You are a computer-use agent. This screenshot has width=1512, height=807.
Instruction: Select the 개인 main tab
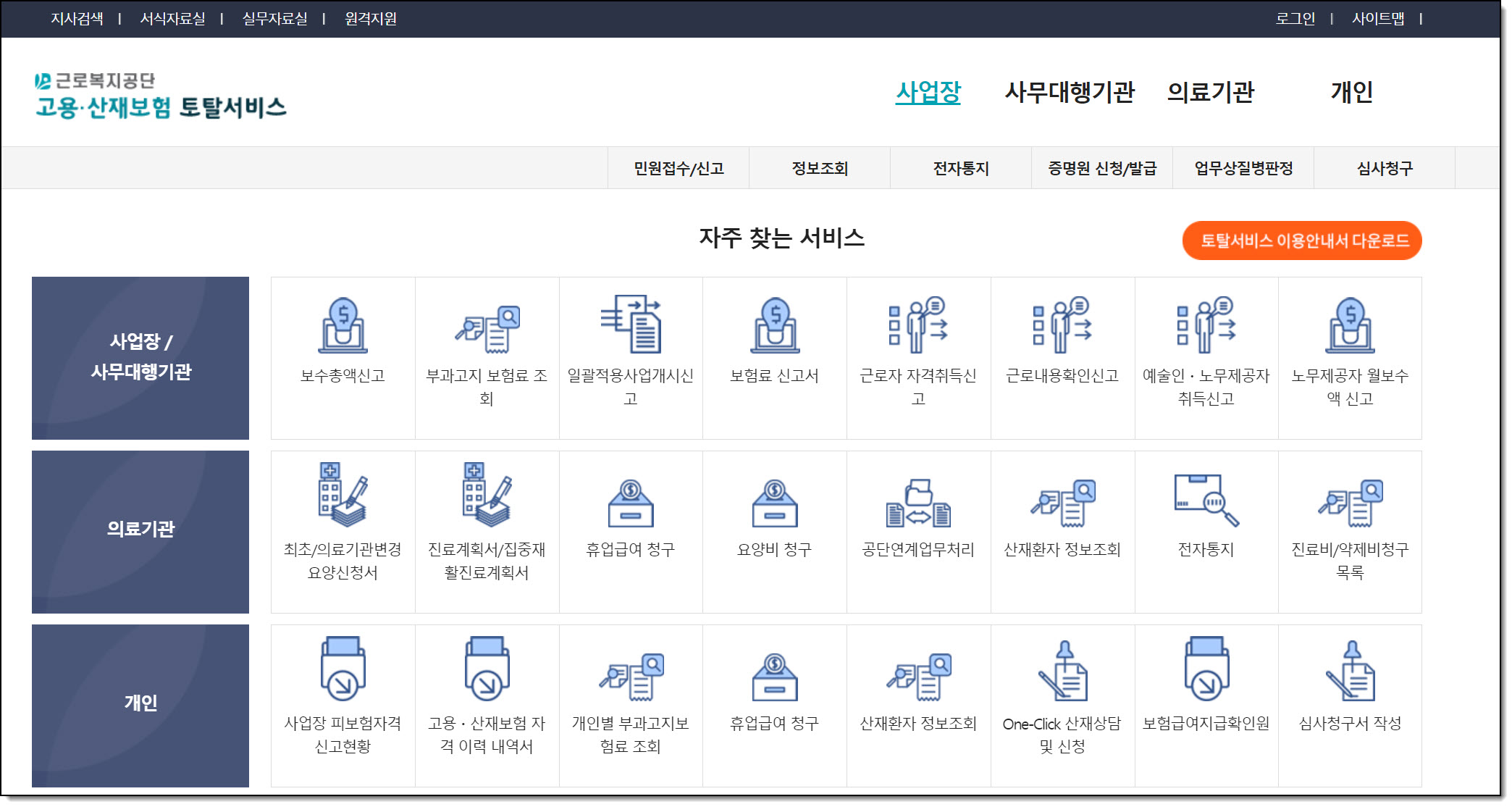(1351, 92)
